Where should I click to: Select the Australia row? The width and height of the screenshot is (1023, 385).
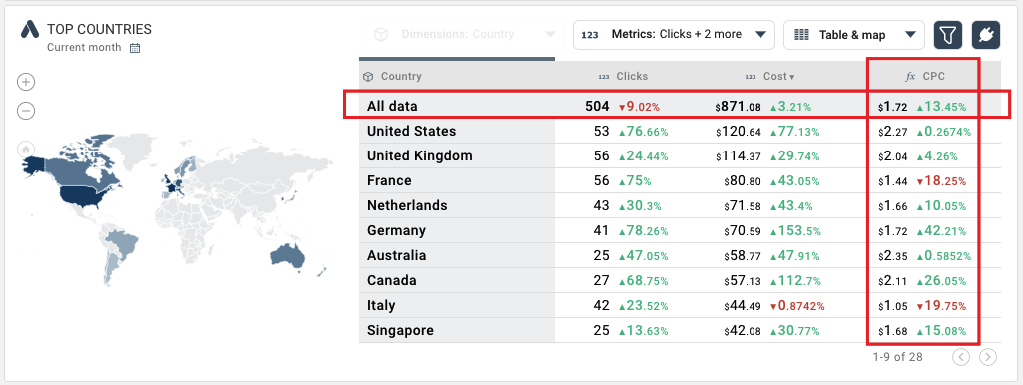tap(679, 255)
